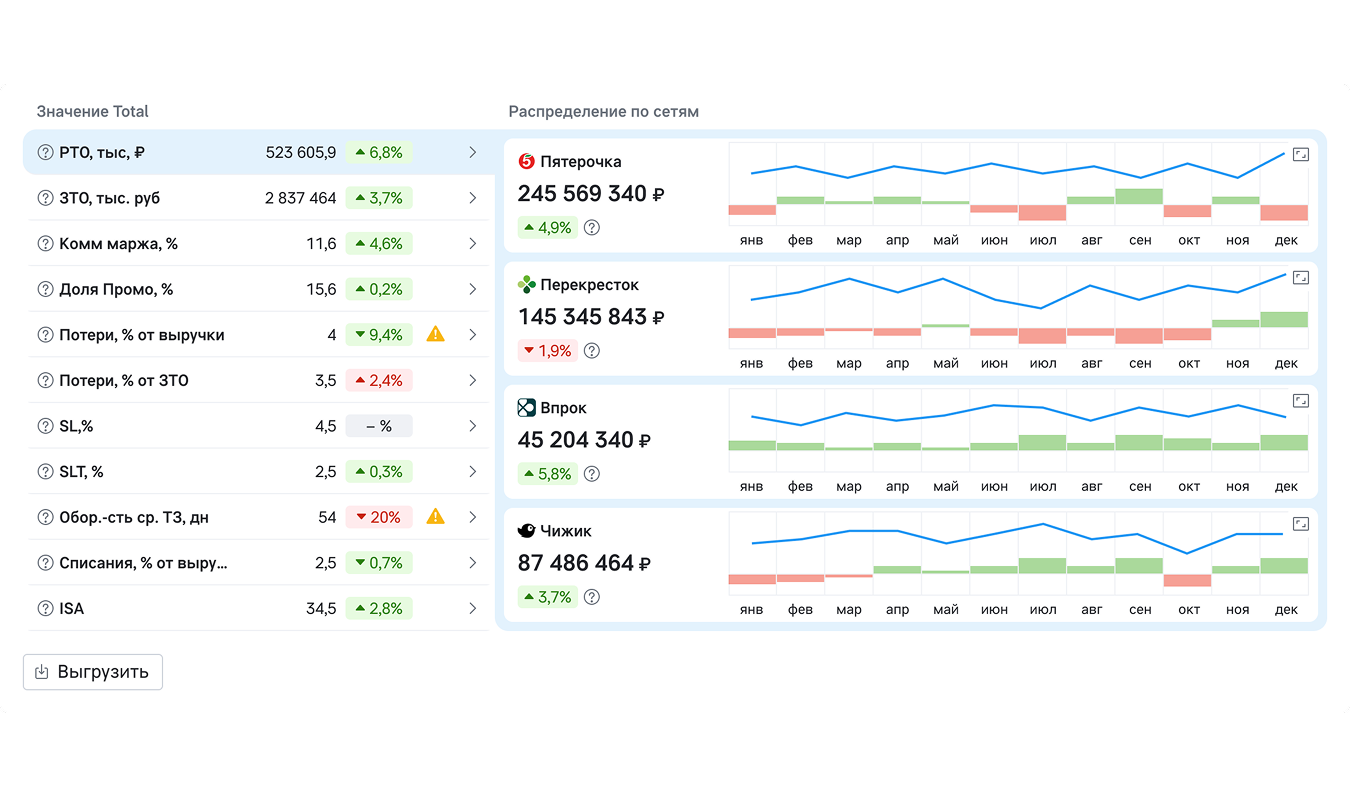Click help icon next to Впрок 5,8% badge

pyautogui.click(x=592, y=474)
